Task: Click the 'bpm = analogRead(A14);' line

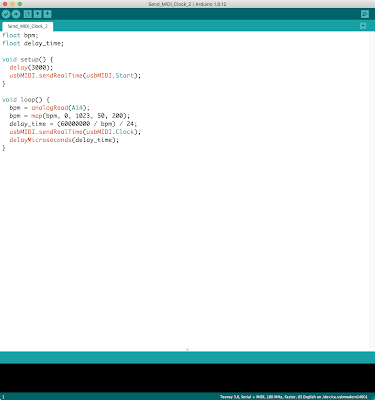Action: (49, 108)
